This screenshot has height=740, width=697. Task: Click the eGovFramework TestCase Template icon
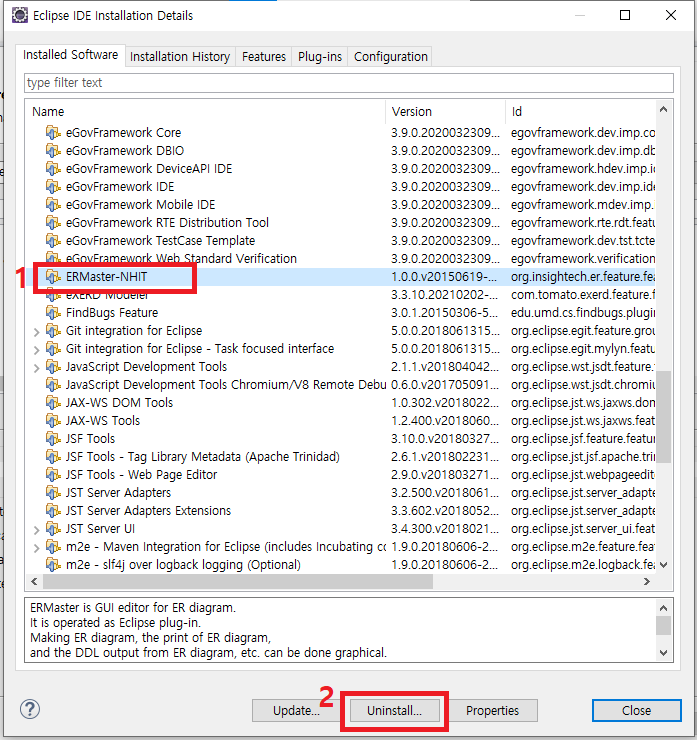pos(53,240)
